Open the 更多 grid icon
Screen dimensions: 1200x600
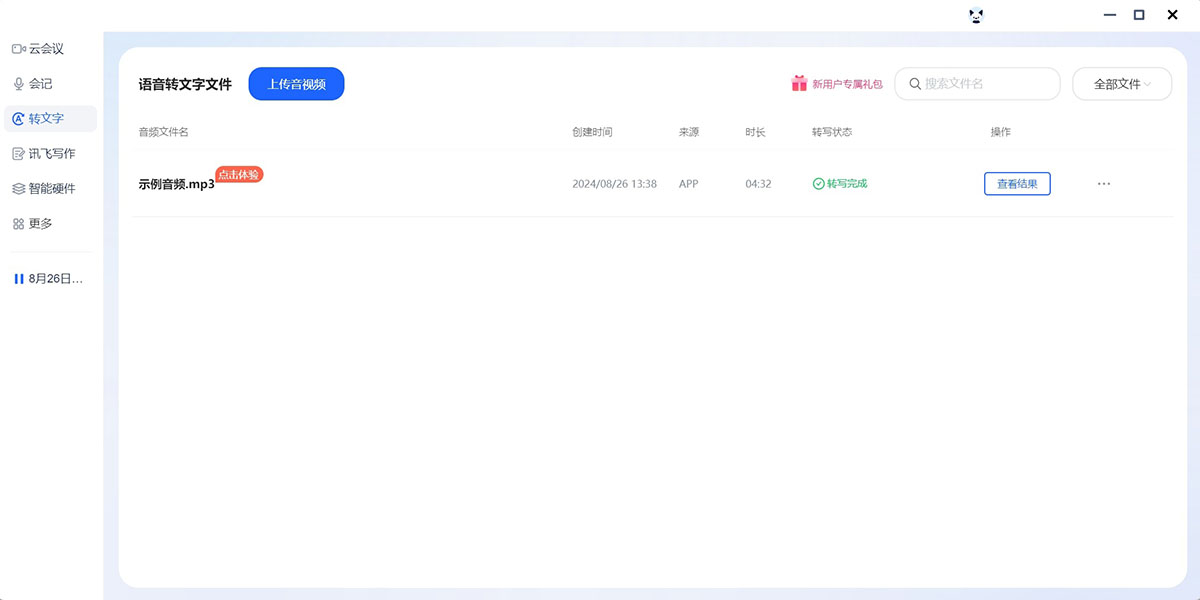18,224
